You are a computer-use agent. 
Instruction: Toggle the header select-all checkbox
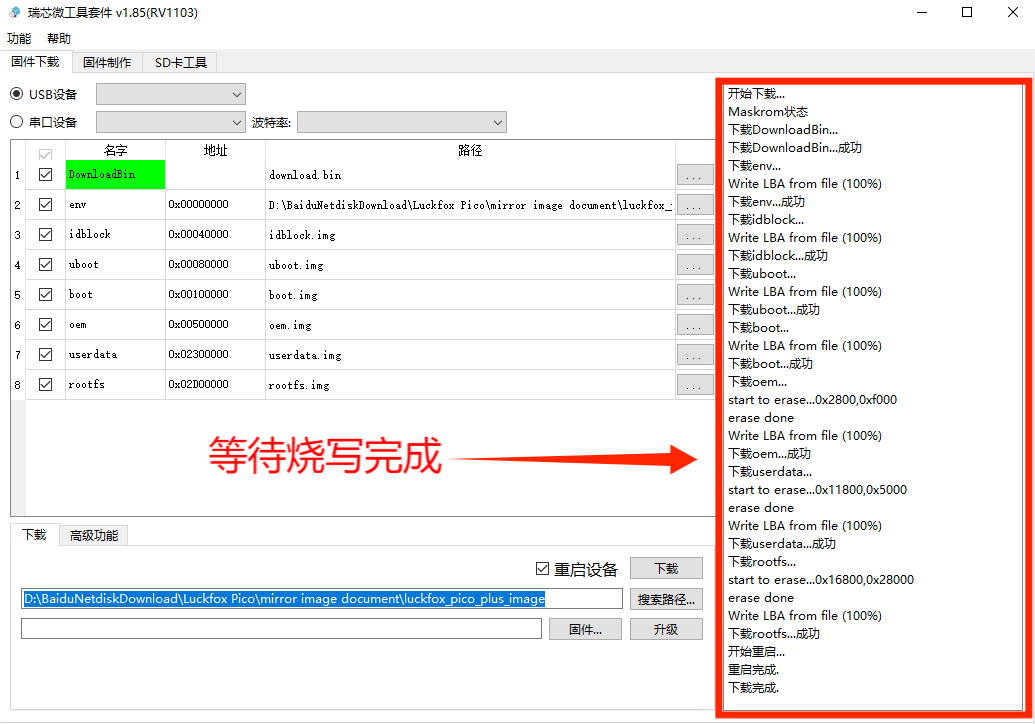(46, 154)
